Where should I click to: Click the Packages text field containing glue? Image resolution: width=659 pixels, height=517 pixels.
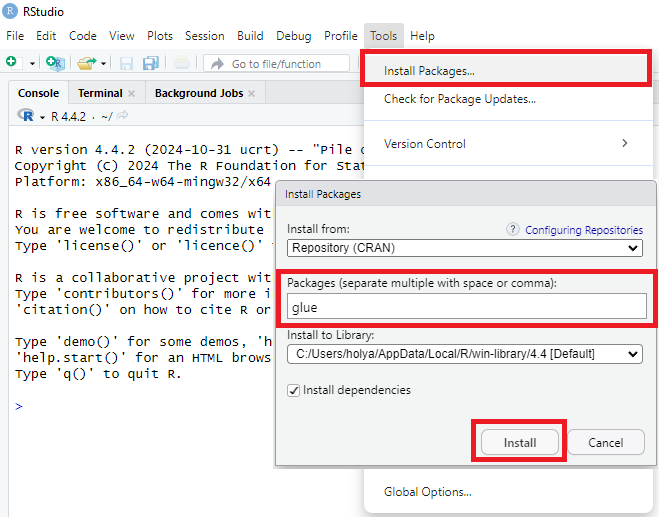(x=465, y=307)
